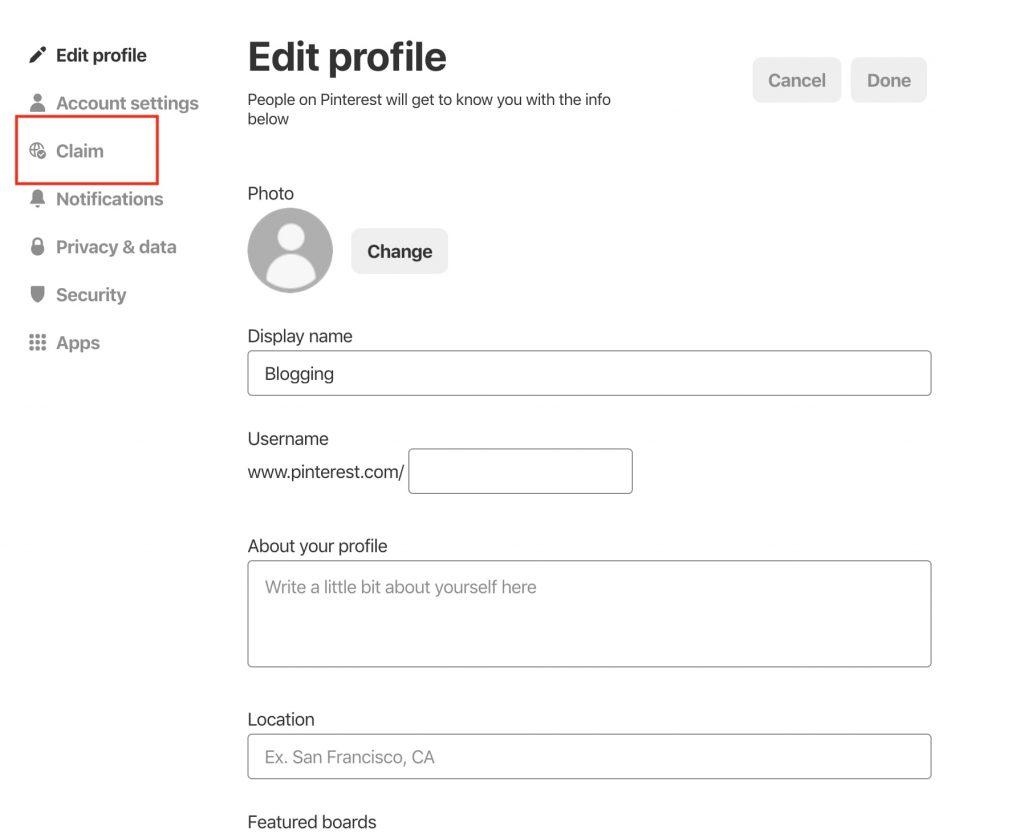
Task: Click the default profile photo avatar
Action: point(290,251)
